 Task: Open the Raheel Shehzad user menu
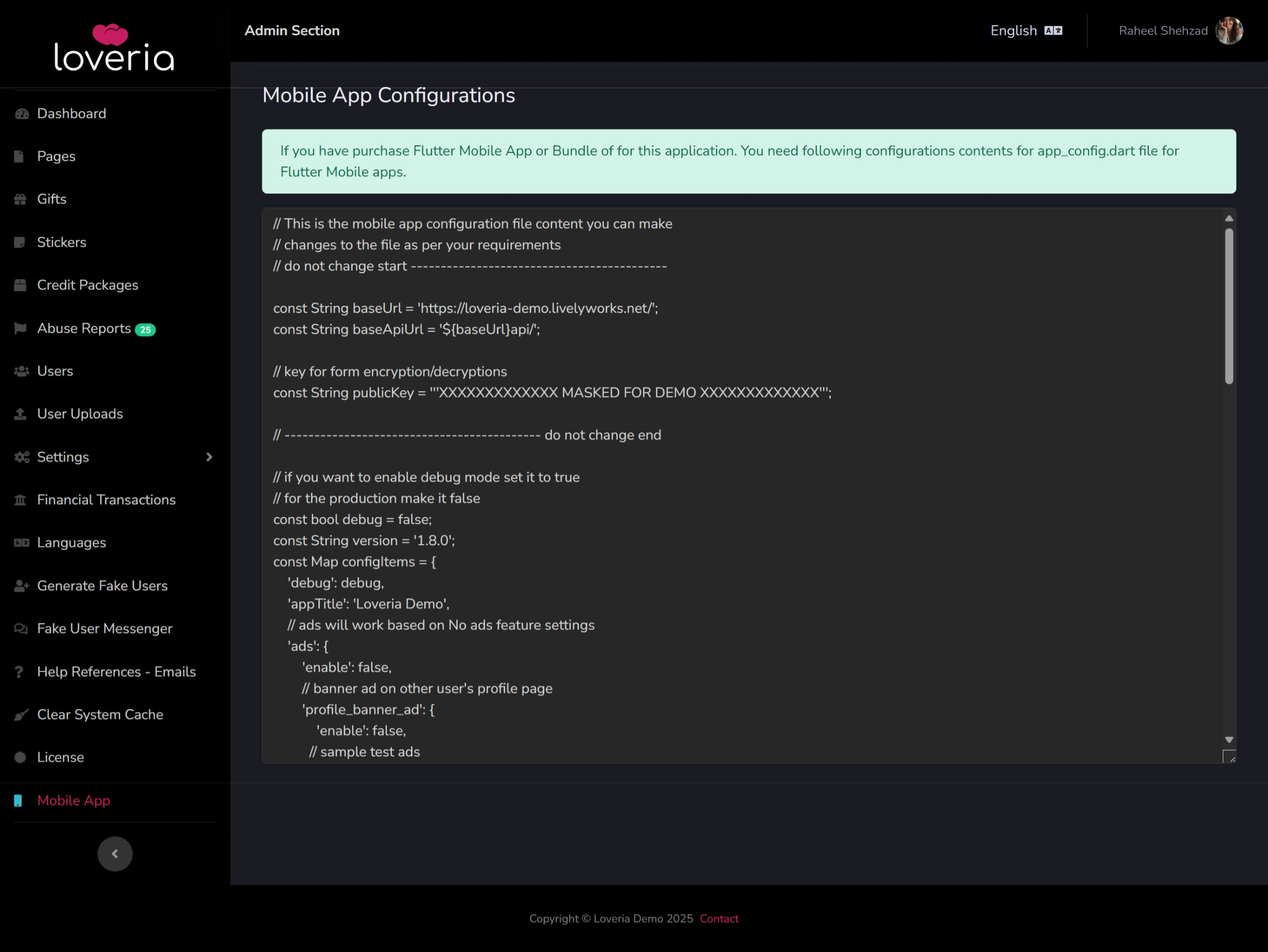click(x=1180, y=30)
